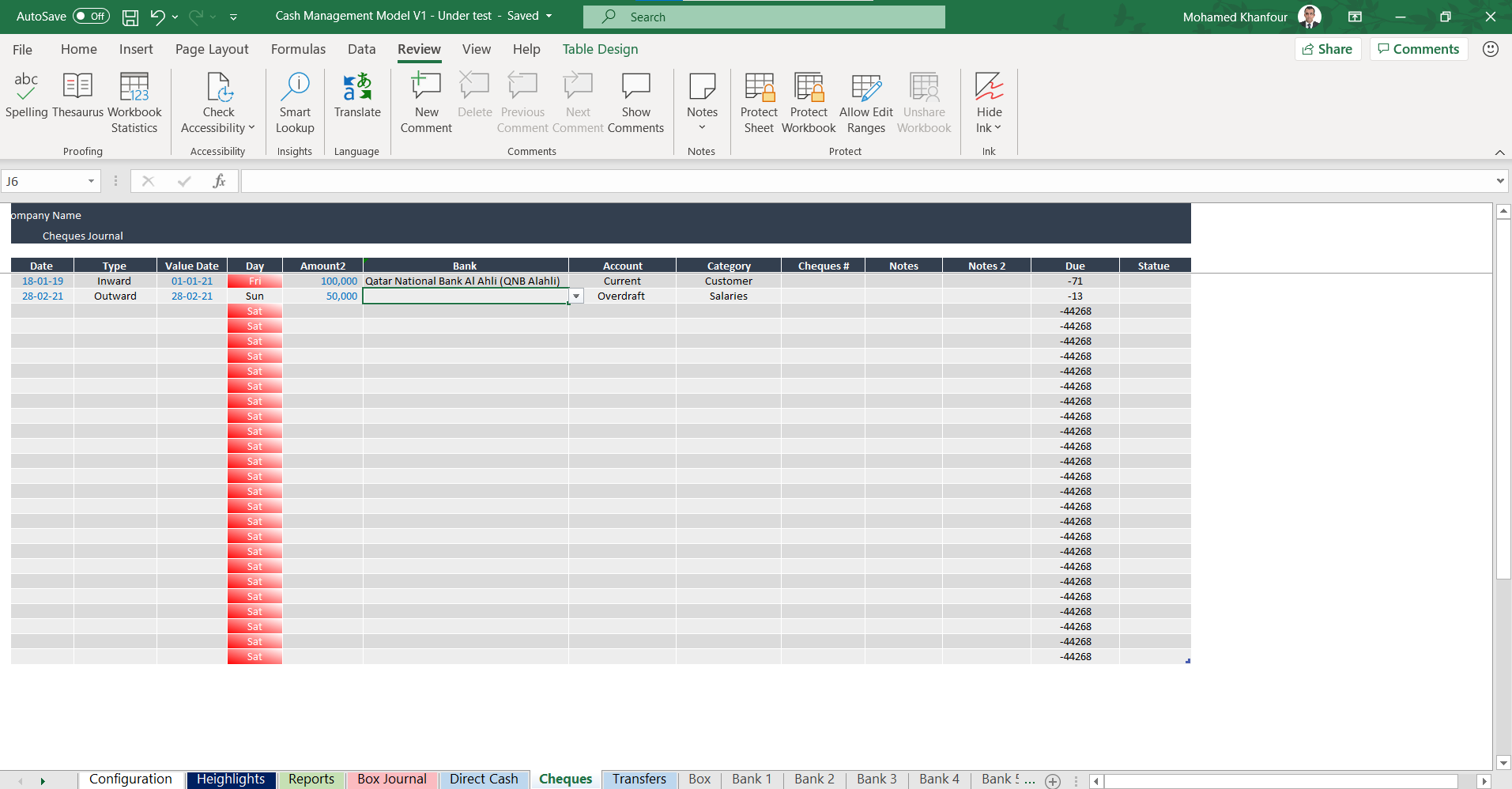Open the Reports sheet tab
Screen dimensions: 1512x789
pyautogui.click(x=311, y=780)
